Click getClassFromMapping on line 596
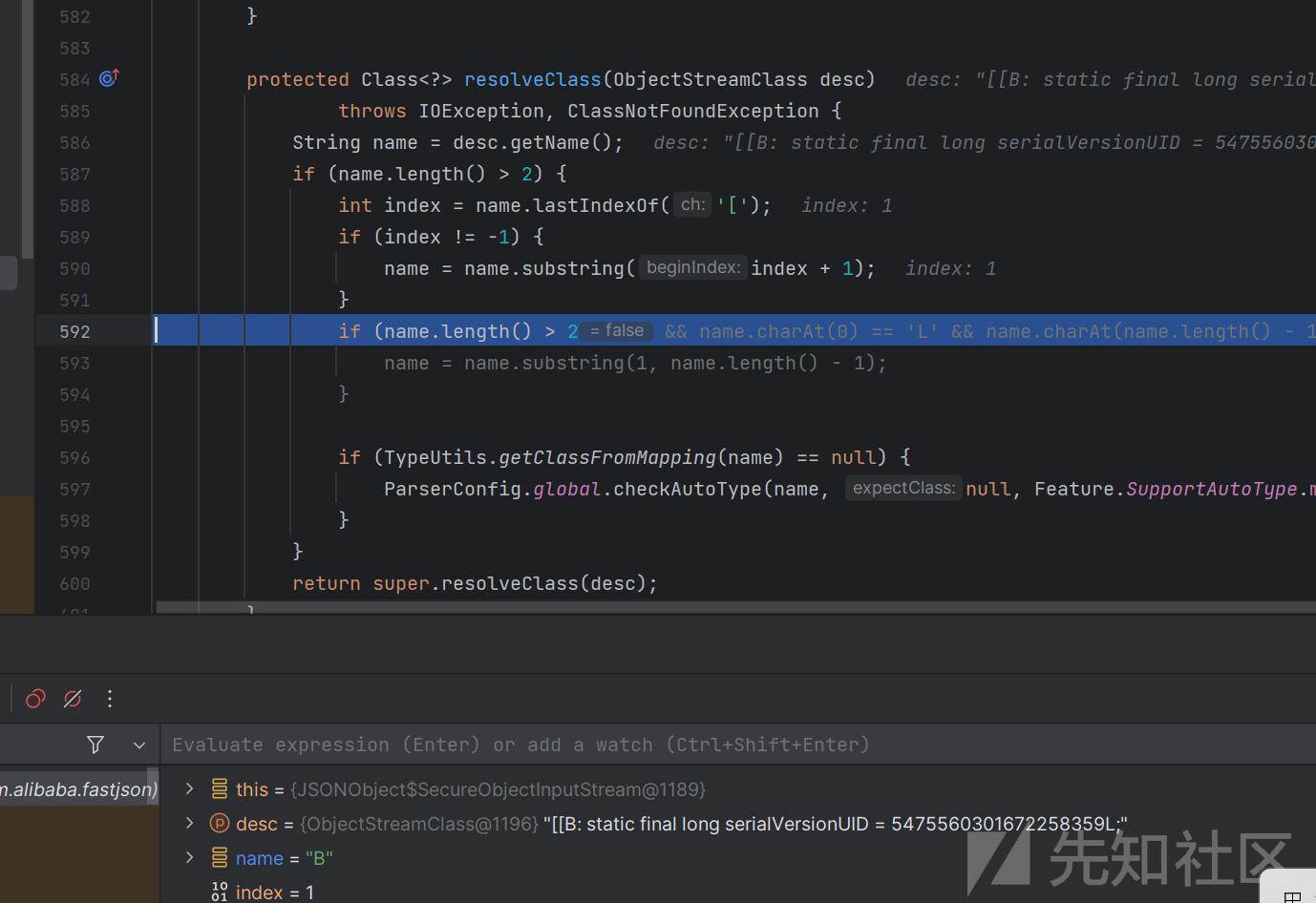 [607, 457]
